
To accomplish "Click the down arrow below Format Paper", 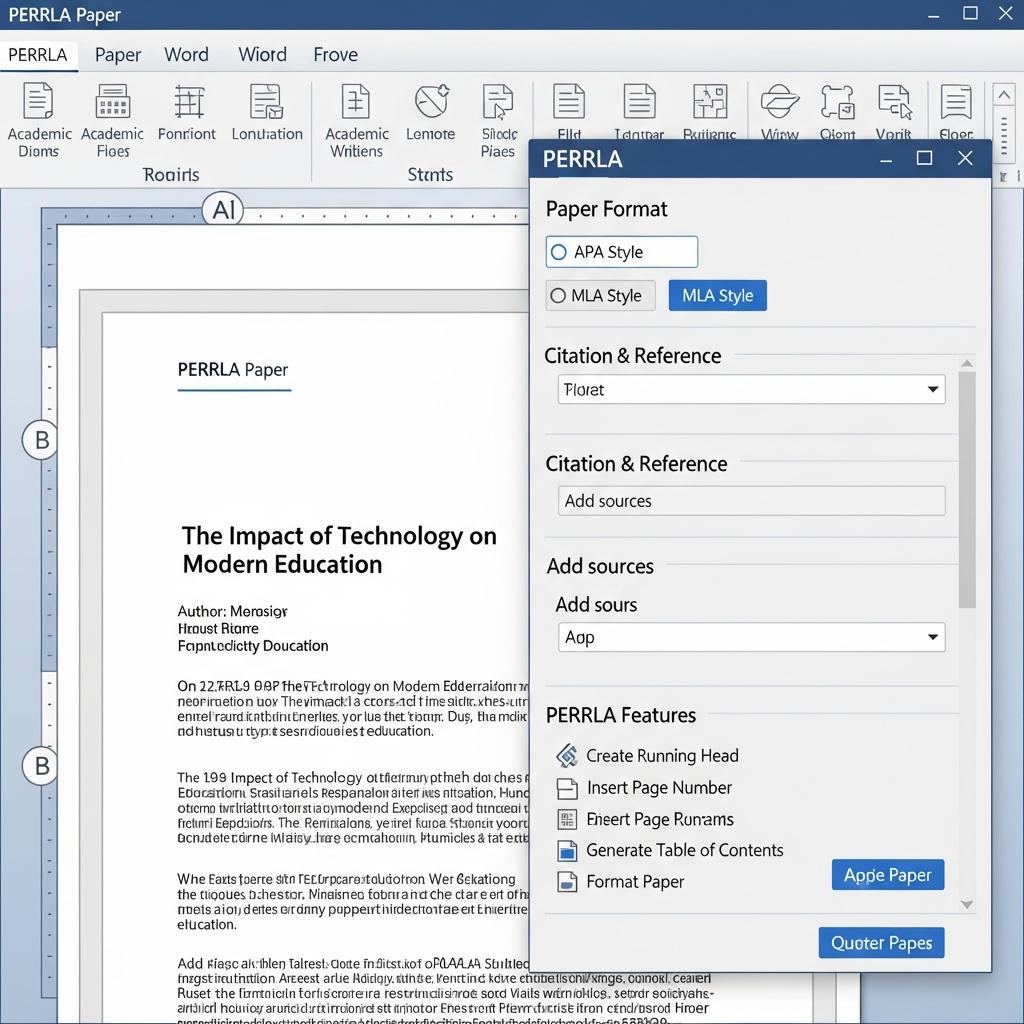I will pyautogui.click(x=965, y=903).
